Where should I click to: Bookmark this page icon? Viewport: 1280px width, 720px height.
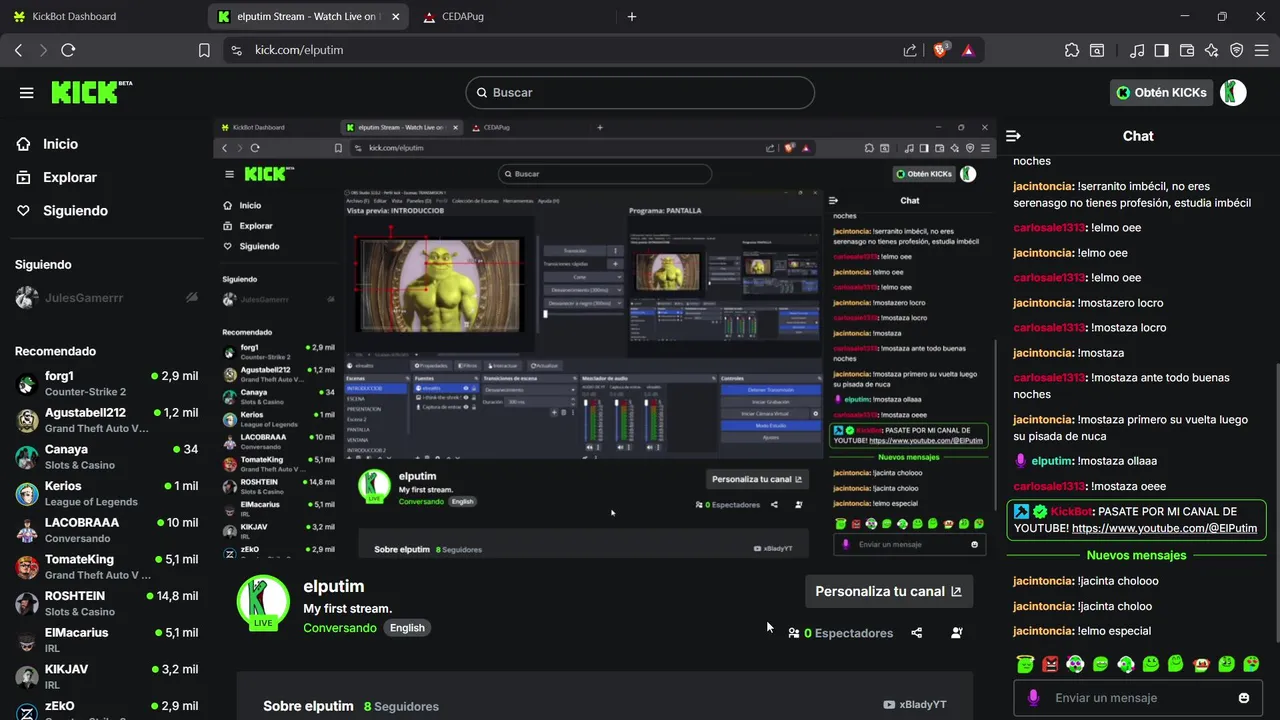[x=204, y=50]
